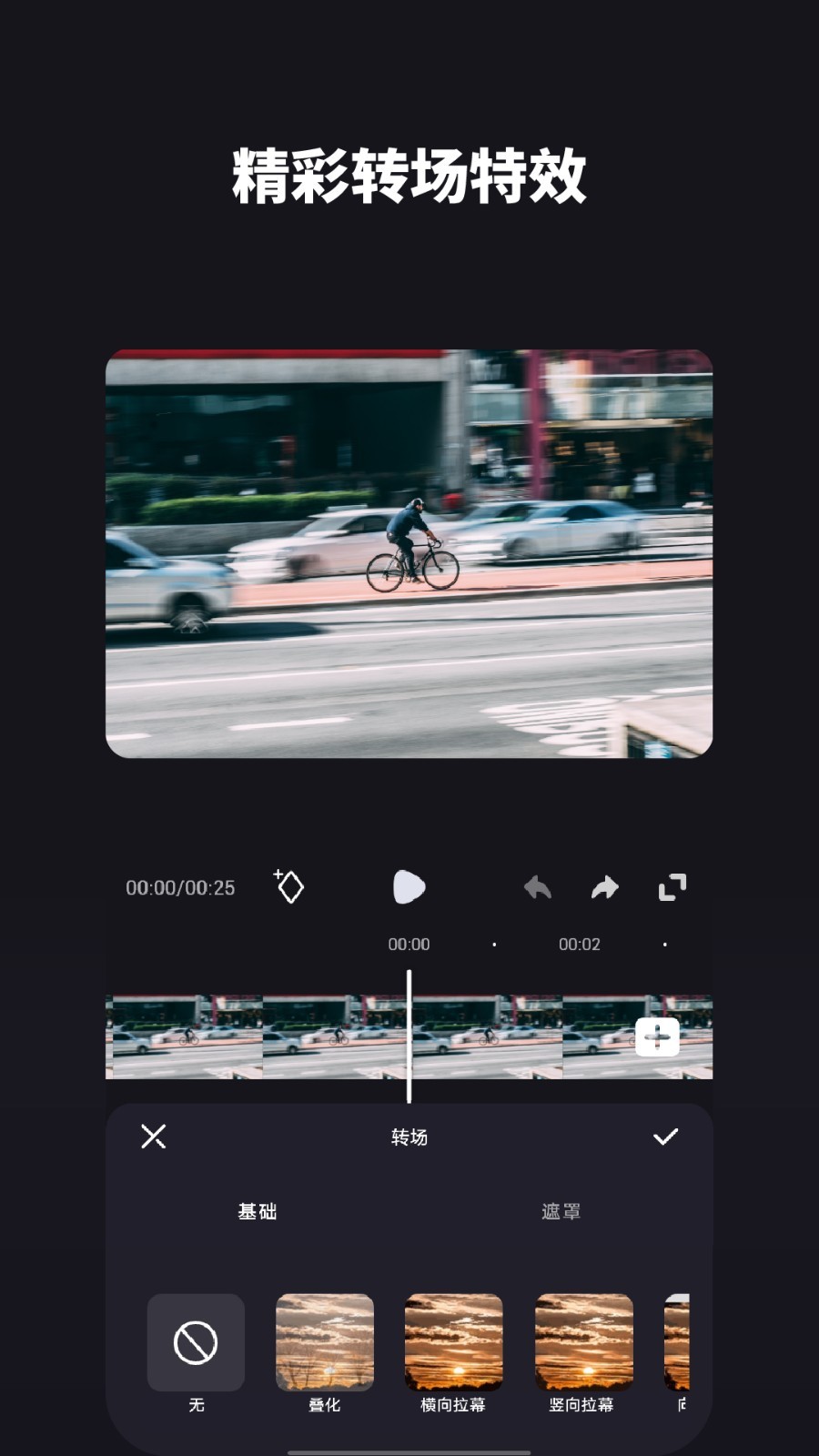Switch to the 遮罩 tab
This screenshot has height=1456, width=819.
(x=561, y=1211)
